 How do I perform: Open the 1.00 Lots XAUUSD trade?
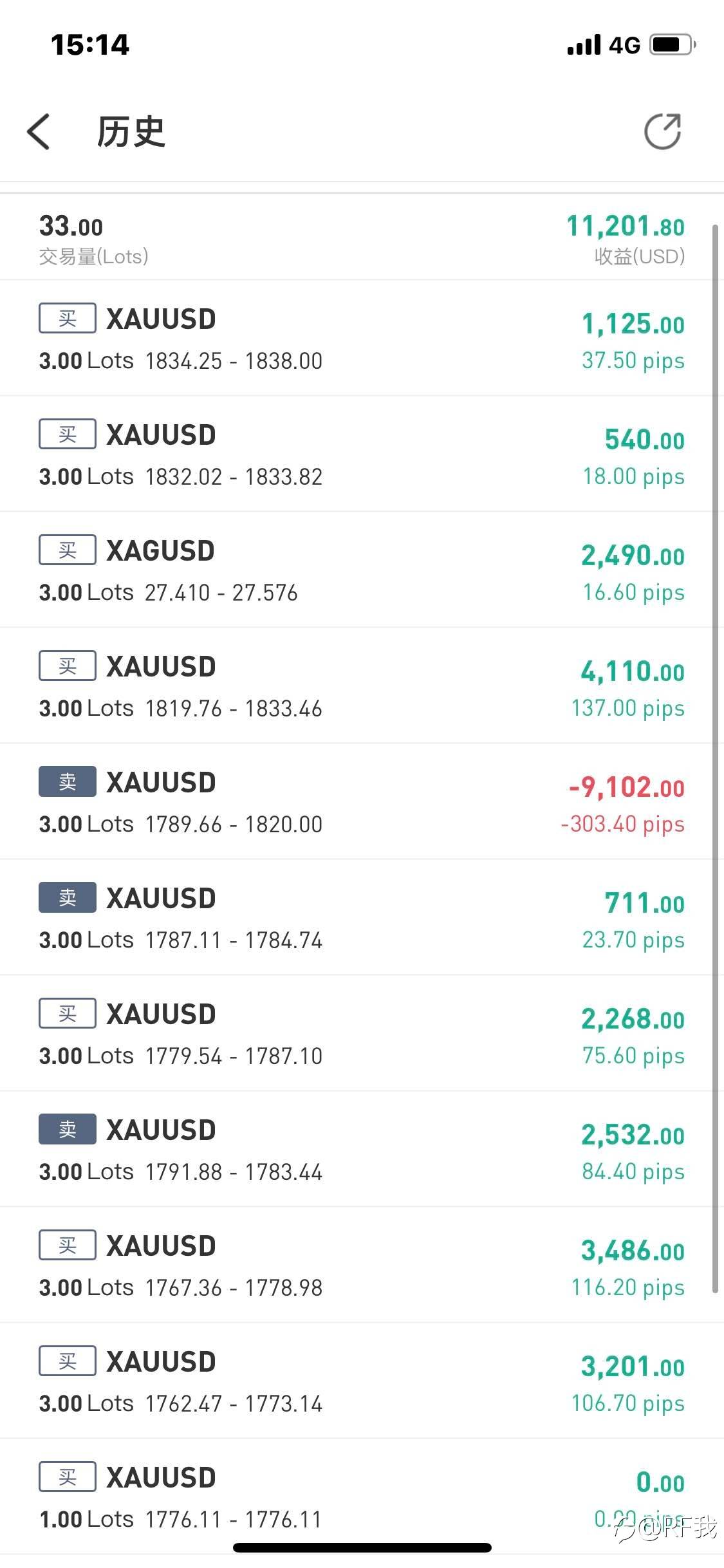coord(360,1497)
